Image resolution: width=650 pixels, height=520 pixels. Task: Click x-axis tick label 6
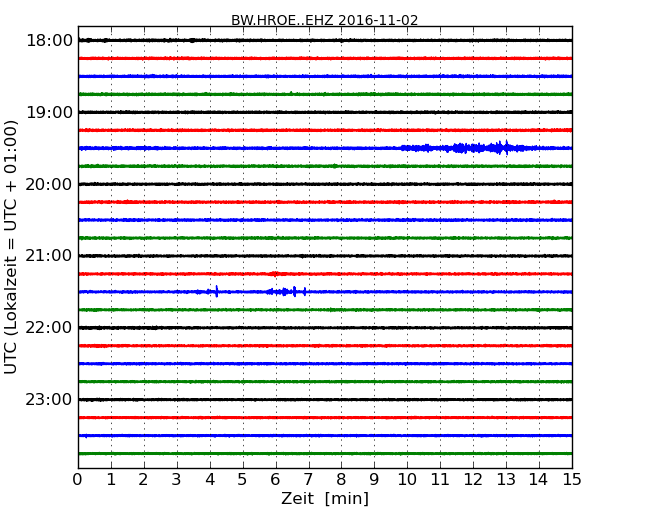(276, 479)
